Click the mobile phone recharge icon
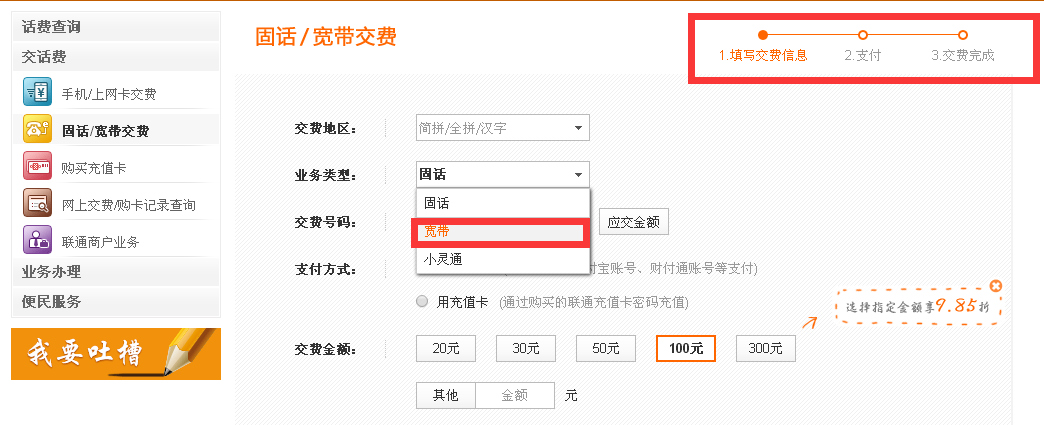 point(37,92)
